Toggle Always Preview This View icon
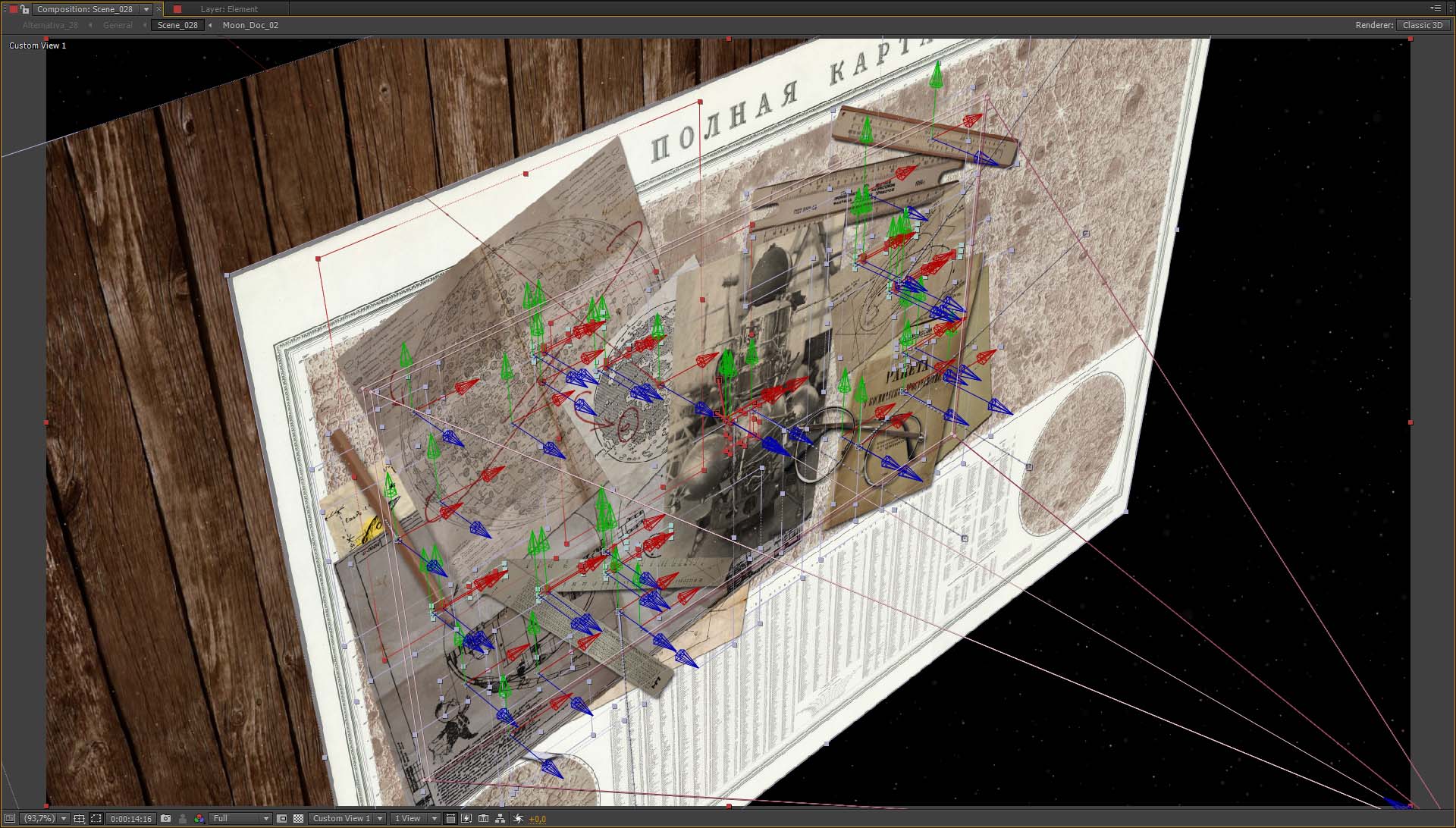The width and height of the screenshot is (1456, 828). click(9, 818)
